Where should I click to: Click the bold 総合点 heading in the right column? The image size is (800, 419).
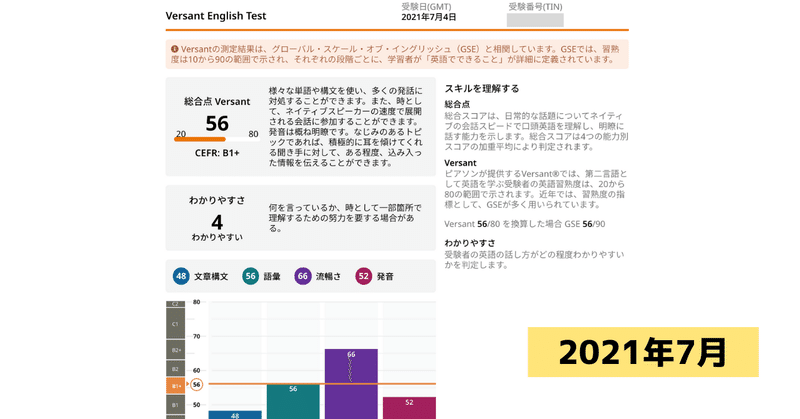click(457, 104)
